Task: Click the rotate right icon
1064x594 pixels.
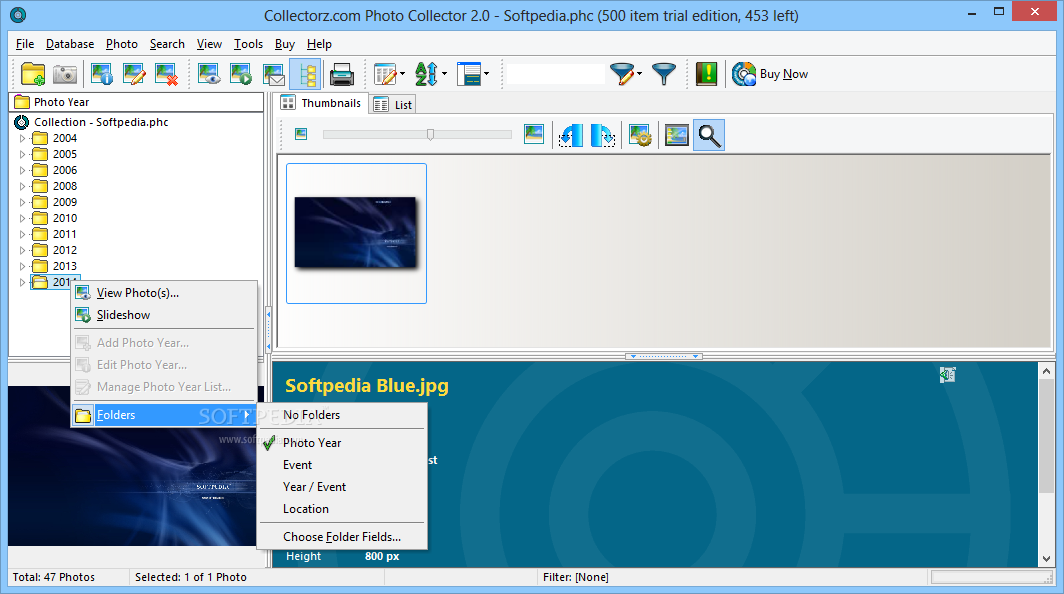Action: [603, 135]
